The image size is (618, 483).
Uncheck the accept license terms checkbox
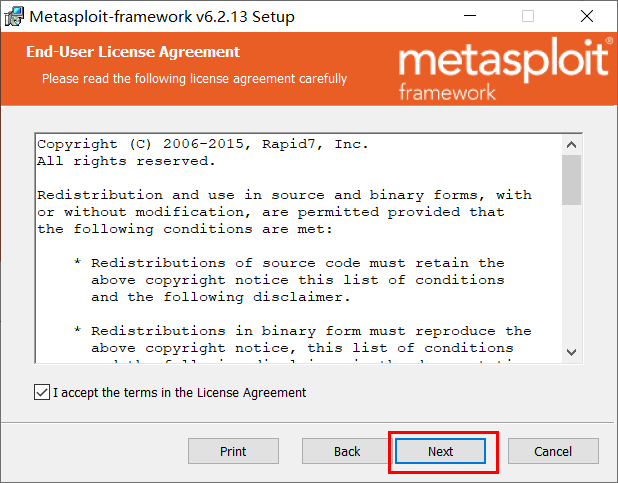tap(42, 392)
